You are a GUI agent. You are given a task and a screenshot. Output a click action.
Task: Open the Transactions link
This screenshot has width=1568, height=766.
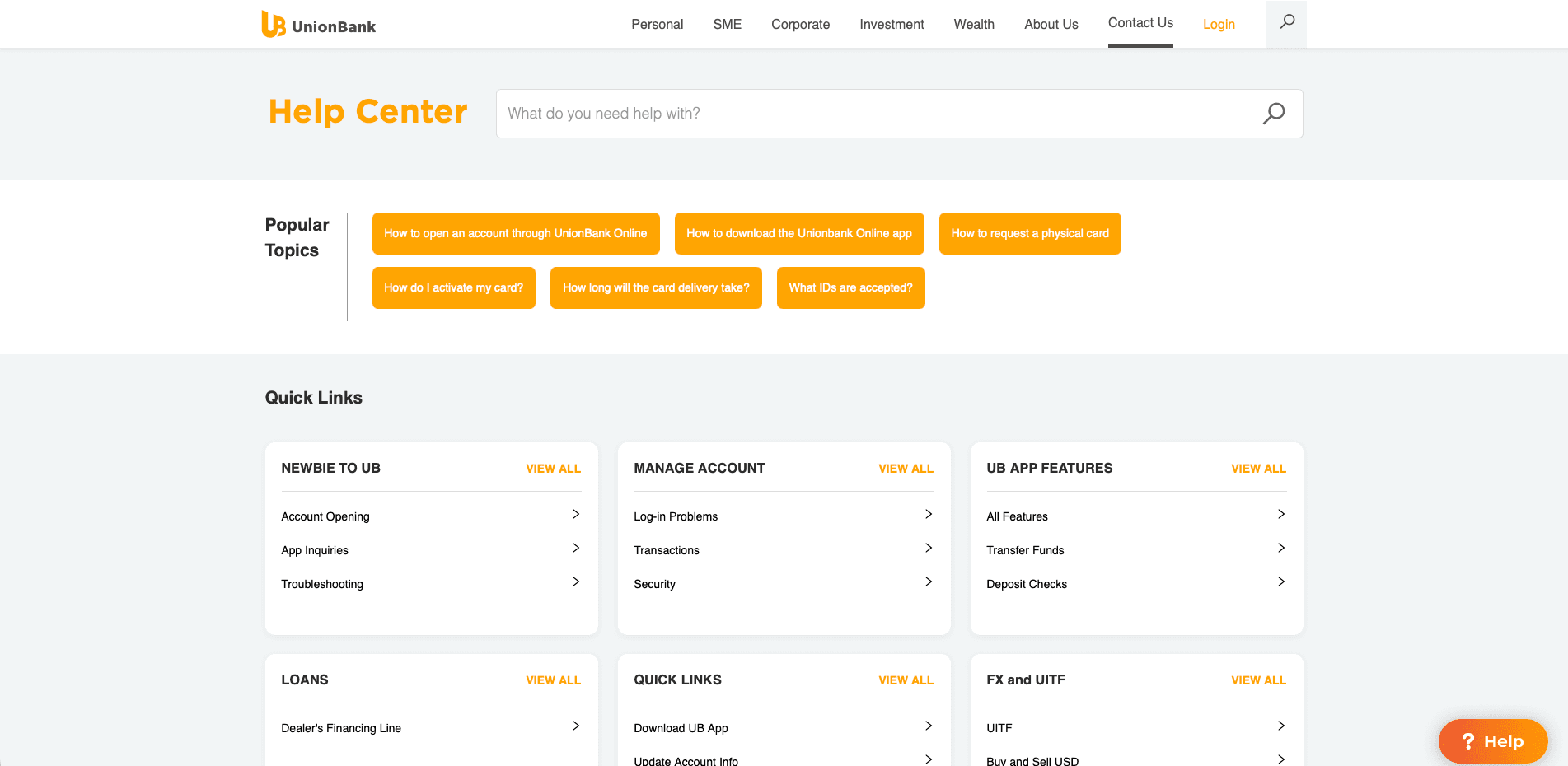[667, 550]
